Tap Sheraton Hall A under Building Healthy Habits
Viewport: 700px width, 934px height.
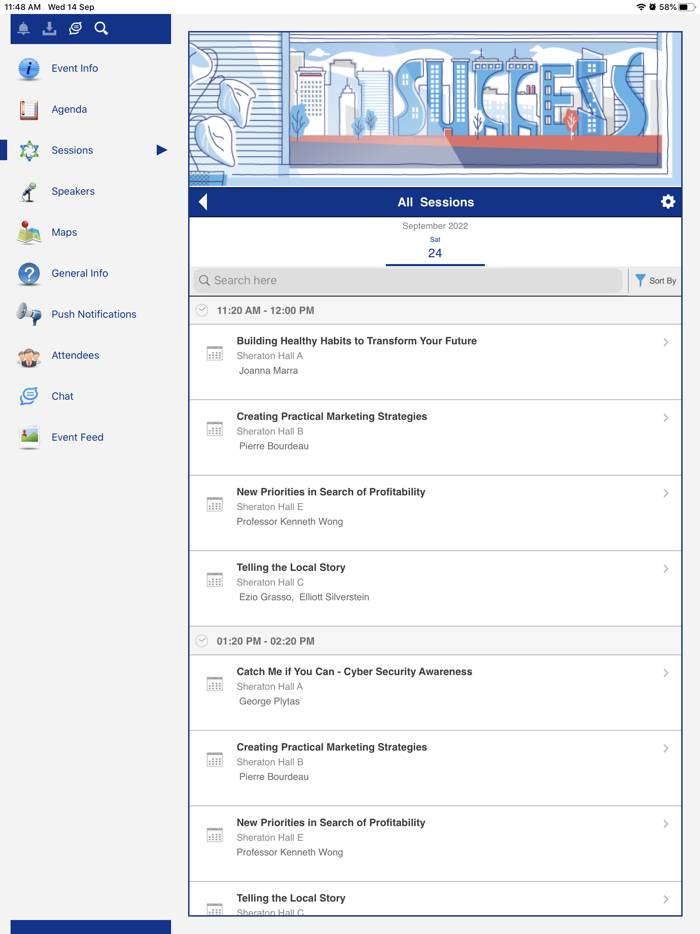(x=269, y=356)
